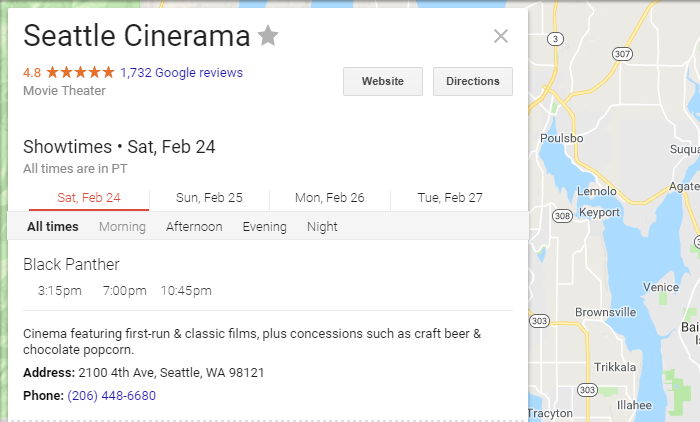This screenshot has width=700, height=422.
Task: Choose the 10:45pm Black Panther showtime
Action: point(186,291)
